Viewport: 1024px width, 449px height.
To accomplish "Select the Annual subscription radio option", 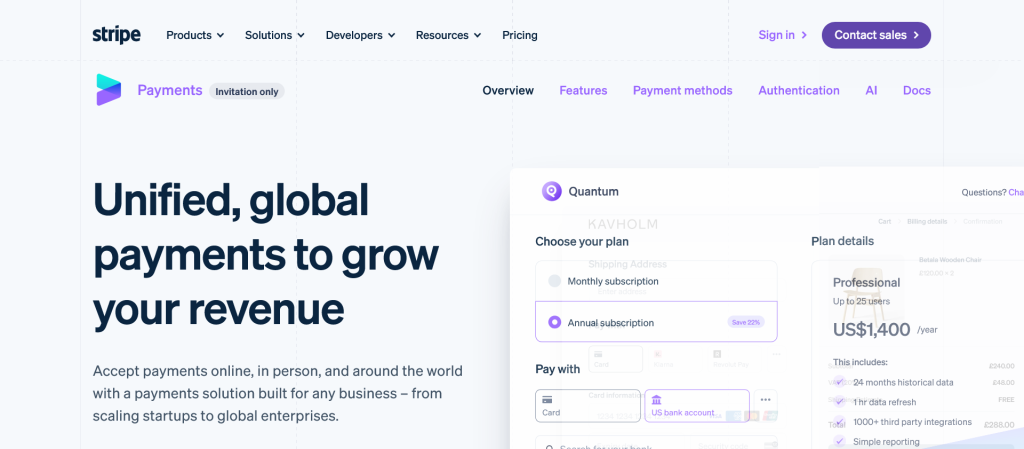I will pos(555,323).
